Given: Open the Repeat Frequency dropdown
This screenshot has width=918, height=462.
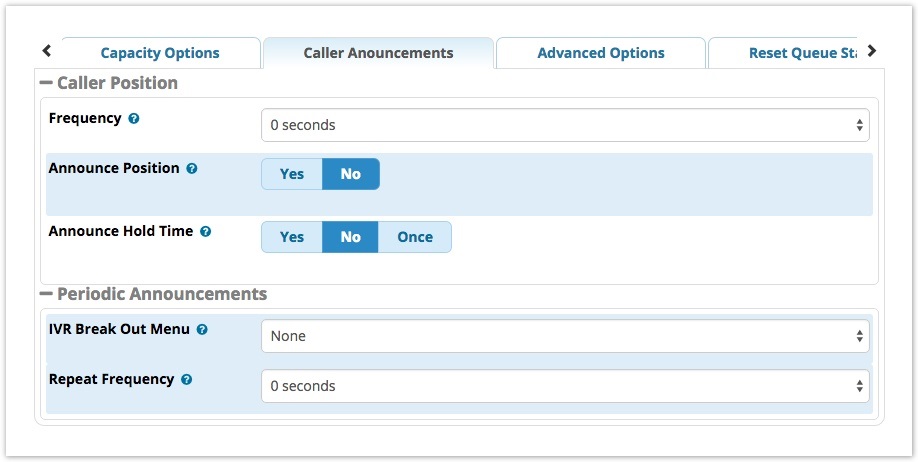Looking at the screenshot, I should pos(565,386).
